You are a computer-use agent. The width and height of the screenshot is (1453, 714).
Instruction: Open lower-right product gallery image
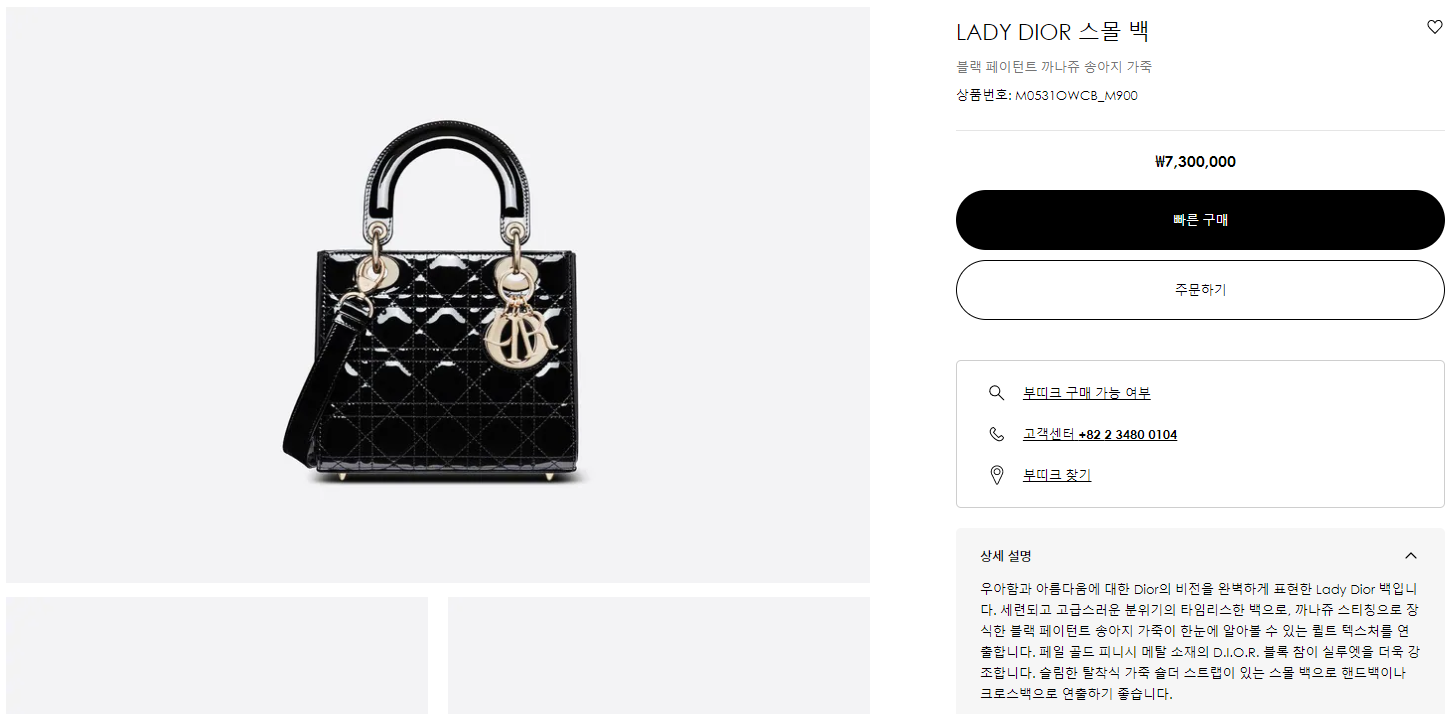click(x=659, y=655)
